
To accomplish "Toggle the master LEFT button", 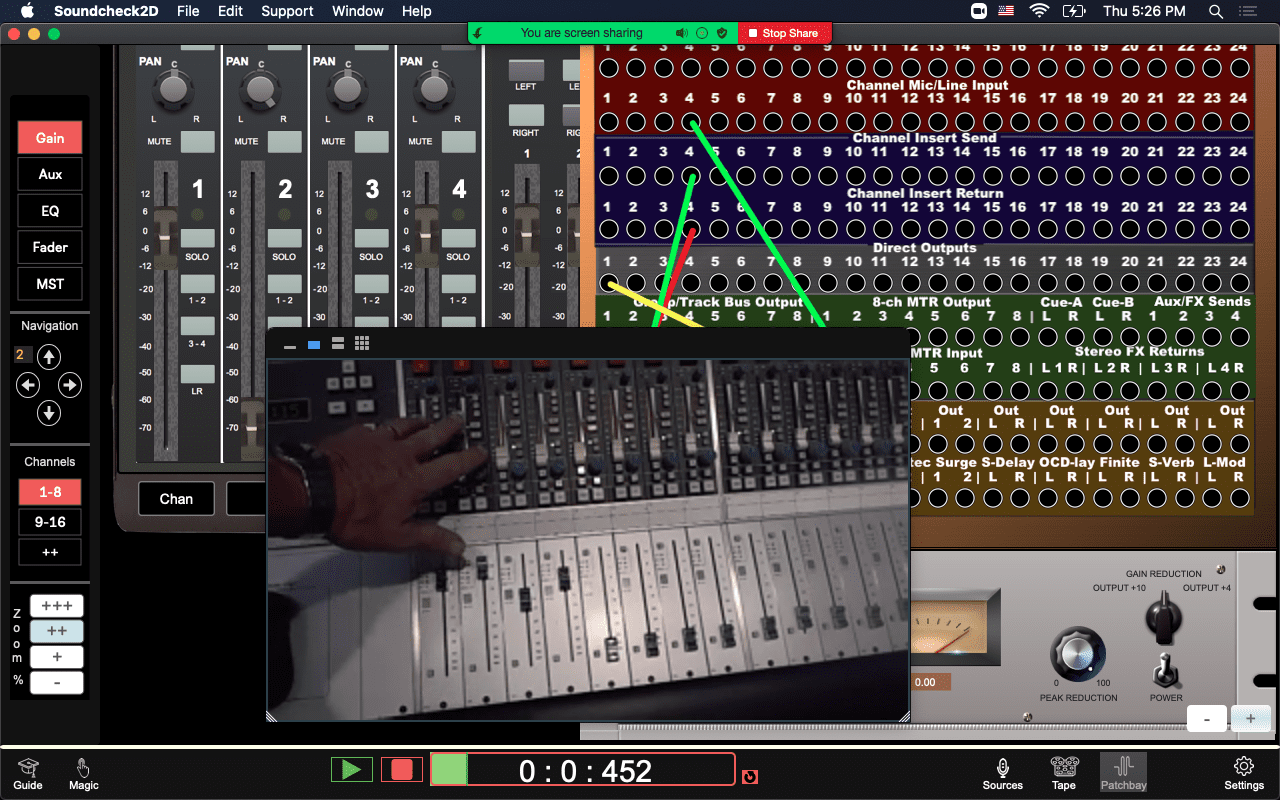I will click(x=526, y=70).
